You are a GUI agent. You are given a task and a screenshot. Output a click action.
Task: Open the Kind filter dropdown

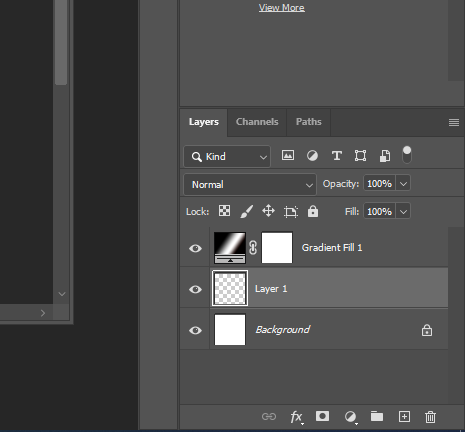tap(227, 156)
